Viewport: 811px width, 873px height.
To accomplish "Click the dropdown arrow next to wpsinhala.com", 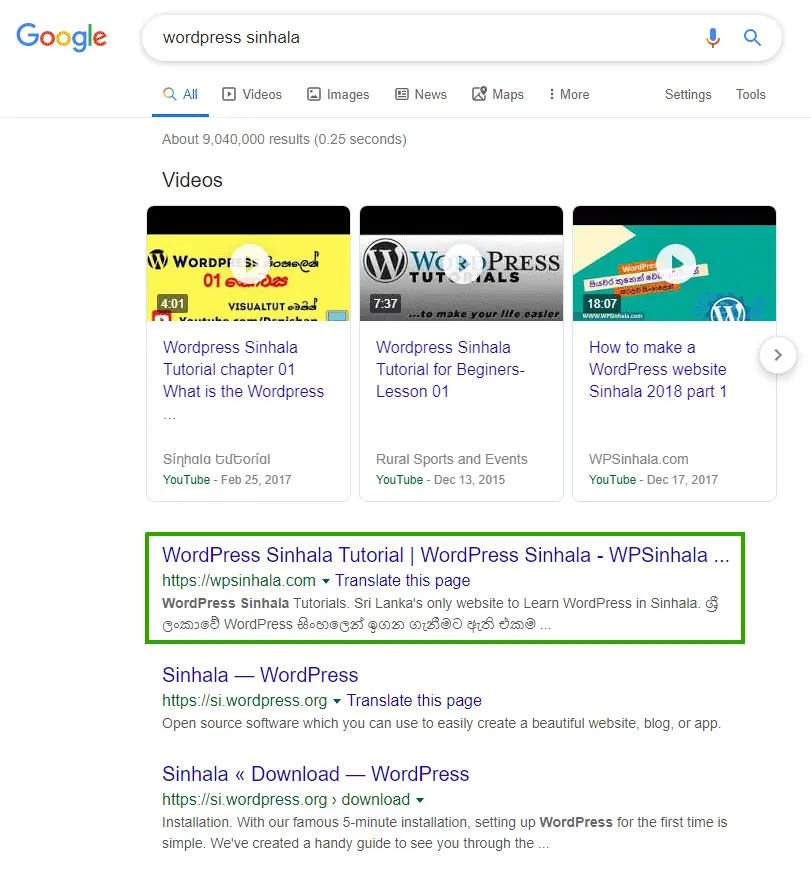I will pos(326,581).
